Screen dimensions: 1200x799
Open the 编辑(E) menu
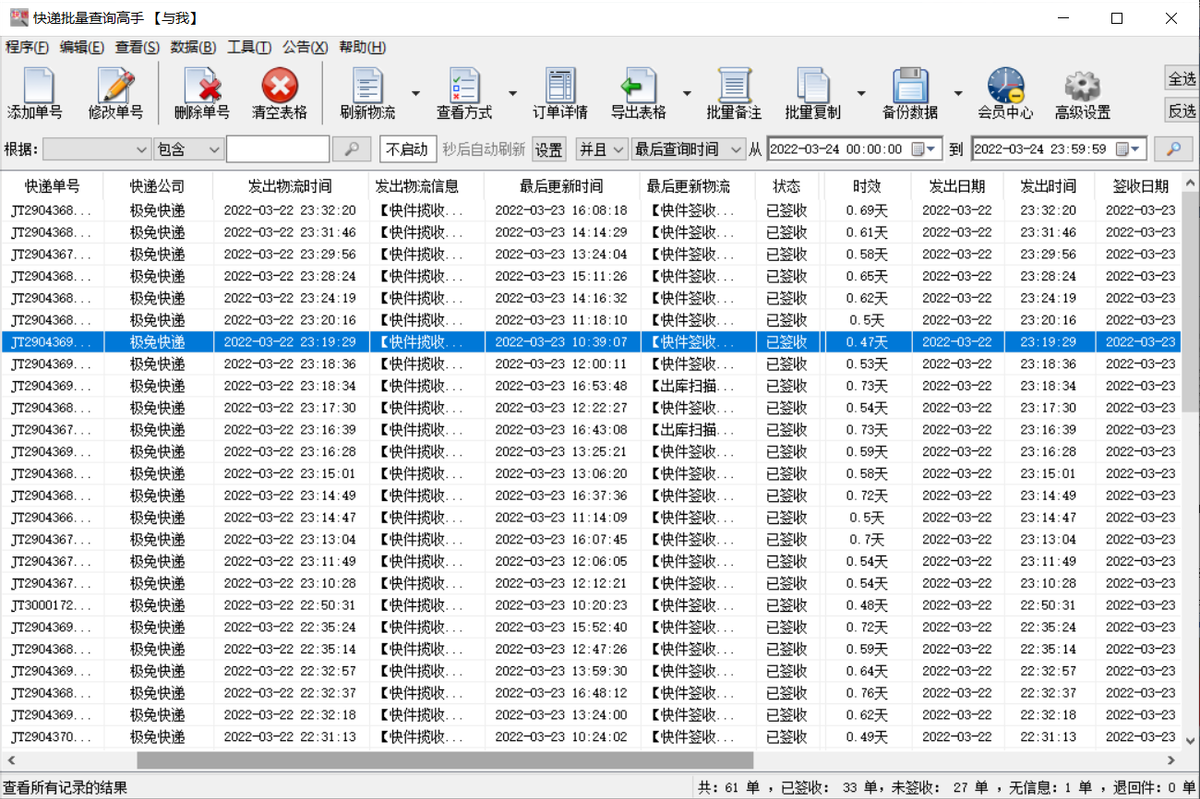(x=82, y=47)
